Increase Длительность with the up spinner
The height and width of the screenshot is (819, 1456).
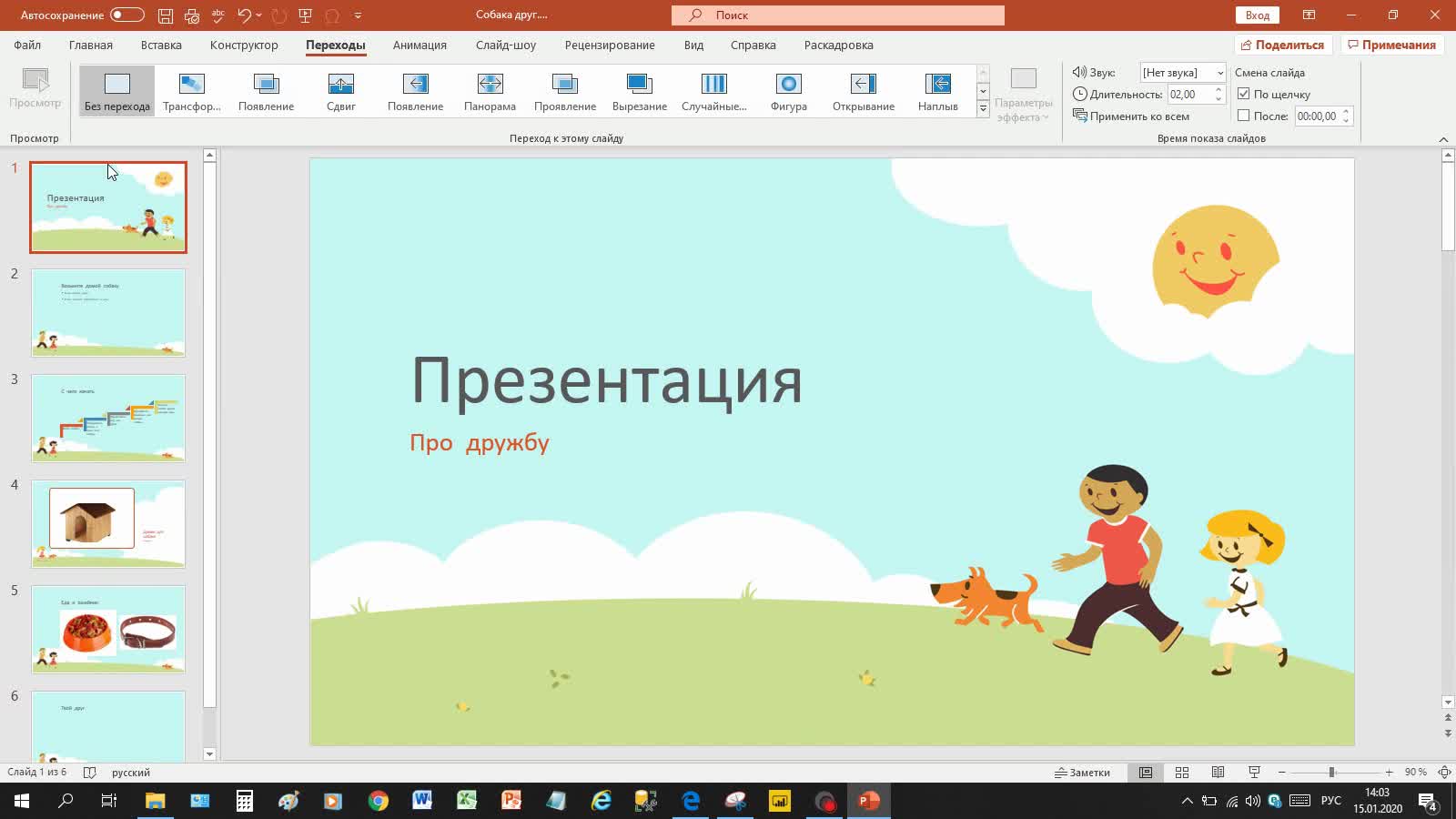pyautogui.click(x=1218, y=89)
